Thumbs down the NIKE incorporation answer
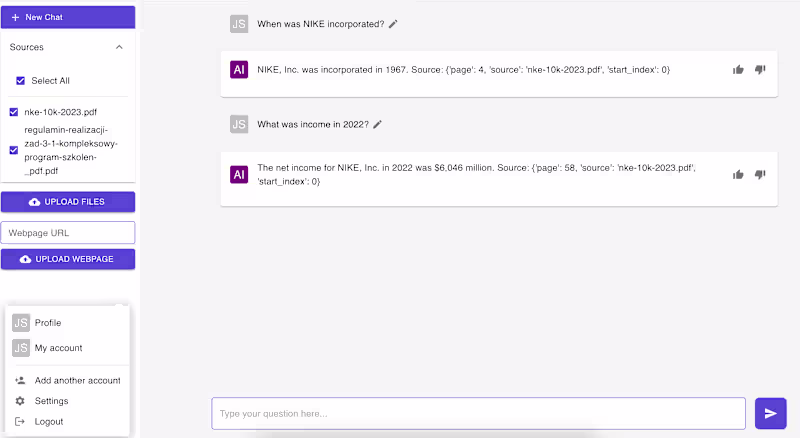Image resolution: width=800 pixels, height=438 pixels. [760, 70]
